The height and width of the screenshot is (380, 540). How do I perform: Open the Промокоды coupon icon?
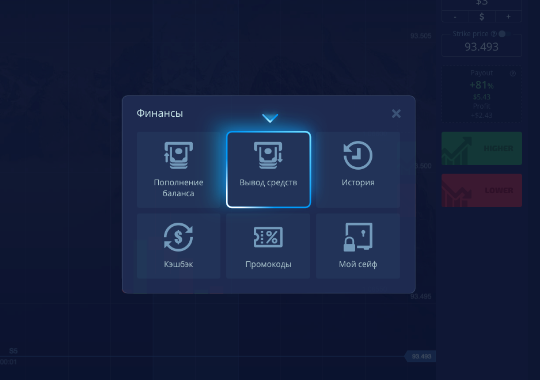coord(268,237)
